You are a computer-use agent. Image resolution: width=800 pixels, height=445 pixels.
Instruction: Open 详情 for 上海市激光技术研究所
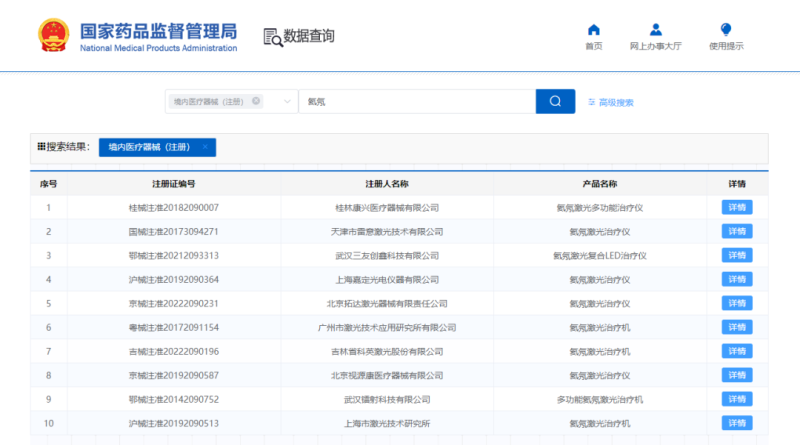pyautogui.click(x=737, y=424)
